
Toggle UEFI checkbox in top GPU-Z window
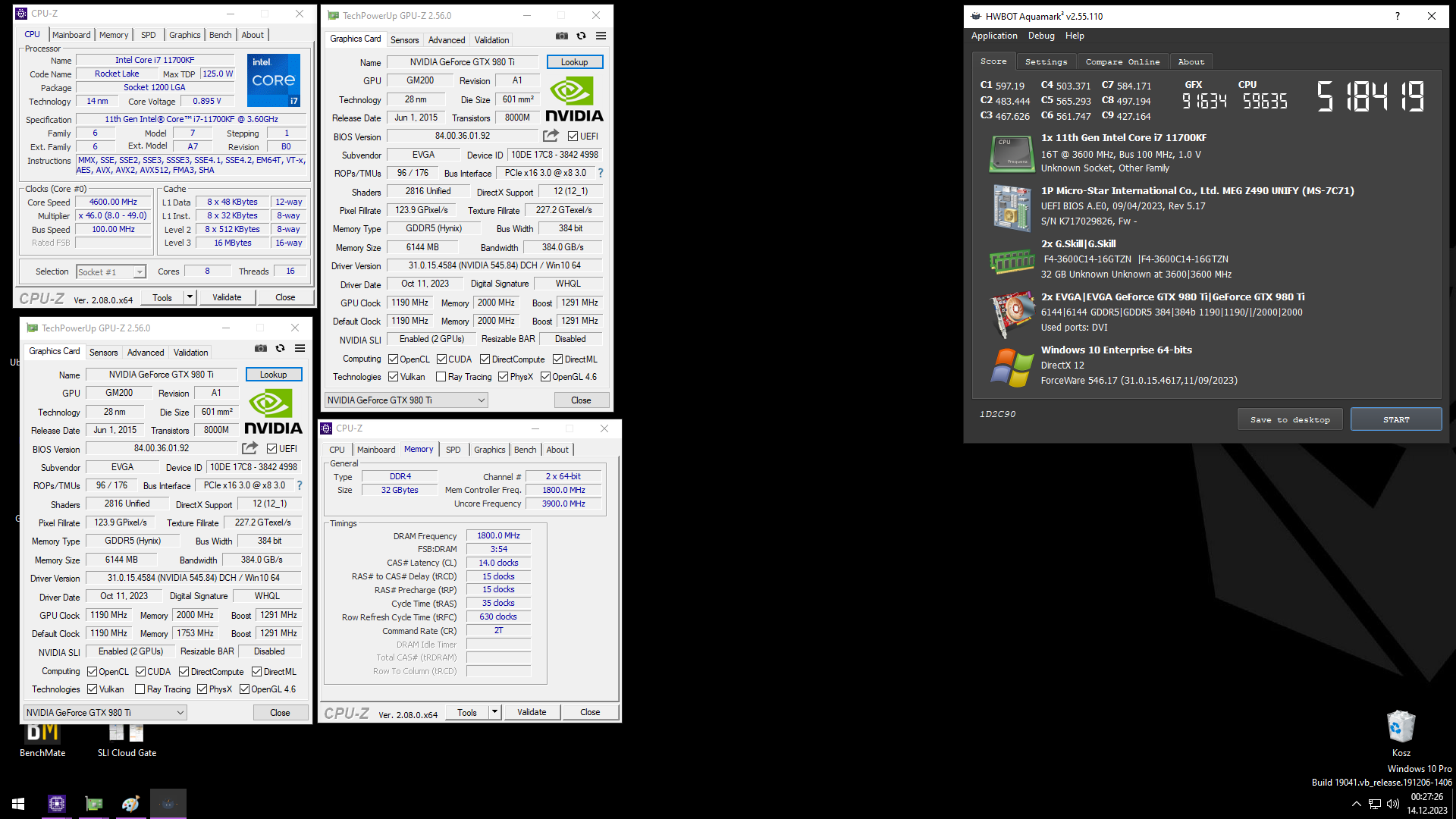(x=573, y=136)
